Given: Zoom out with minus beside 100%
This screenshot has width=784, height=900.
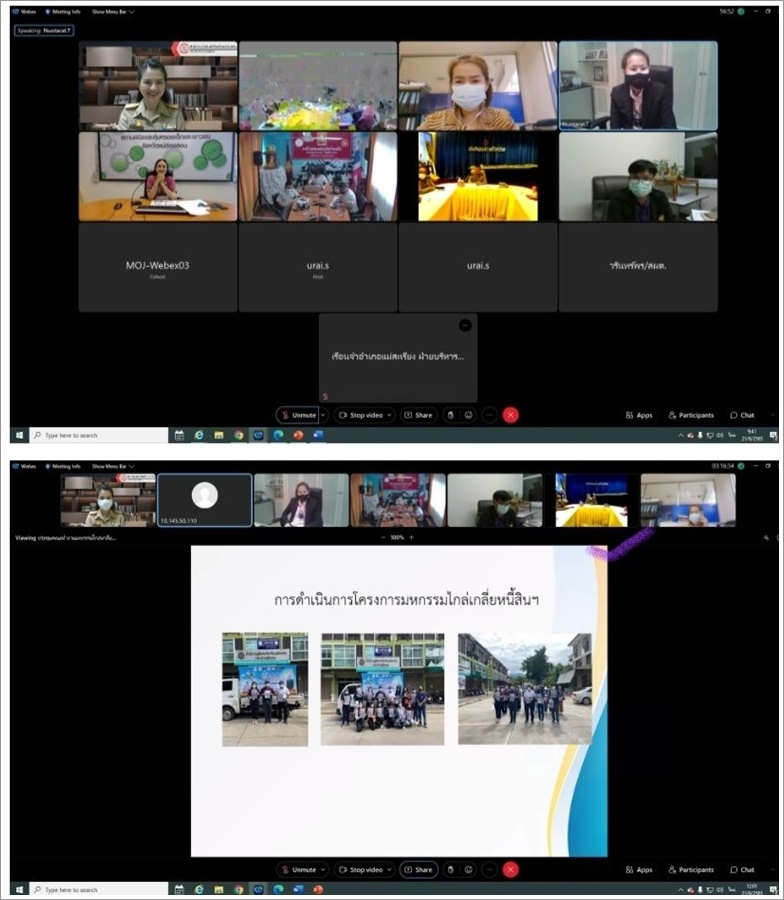Looking at the screenshot, I should [x=383, y=537].
